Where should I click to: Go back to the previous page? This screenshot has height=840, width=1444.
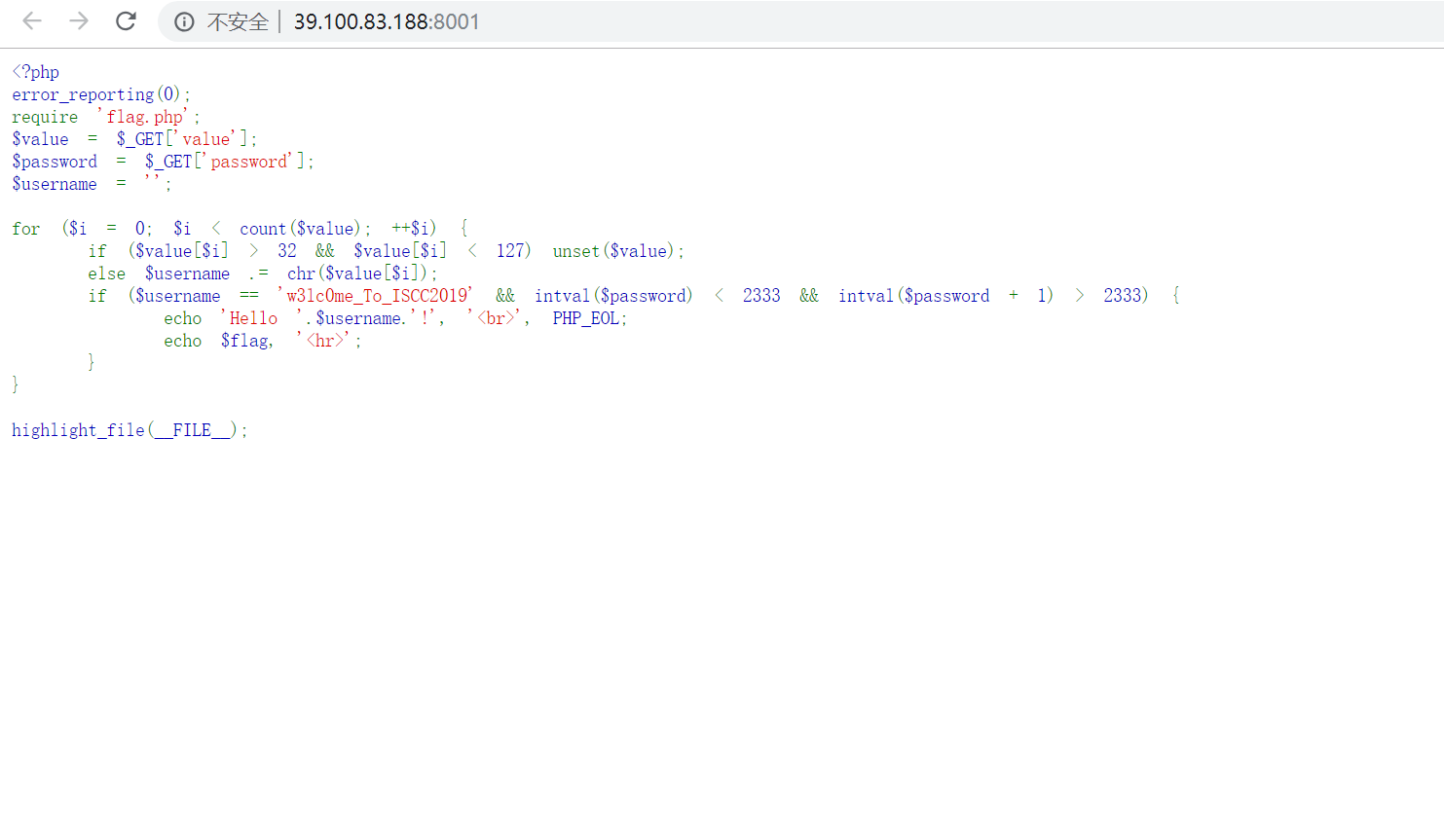click(32, 21)
